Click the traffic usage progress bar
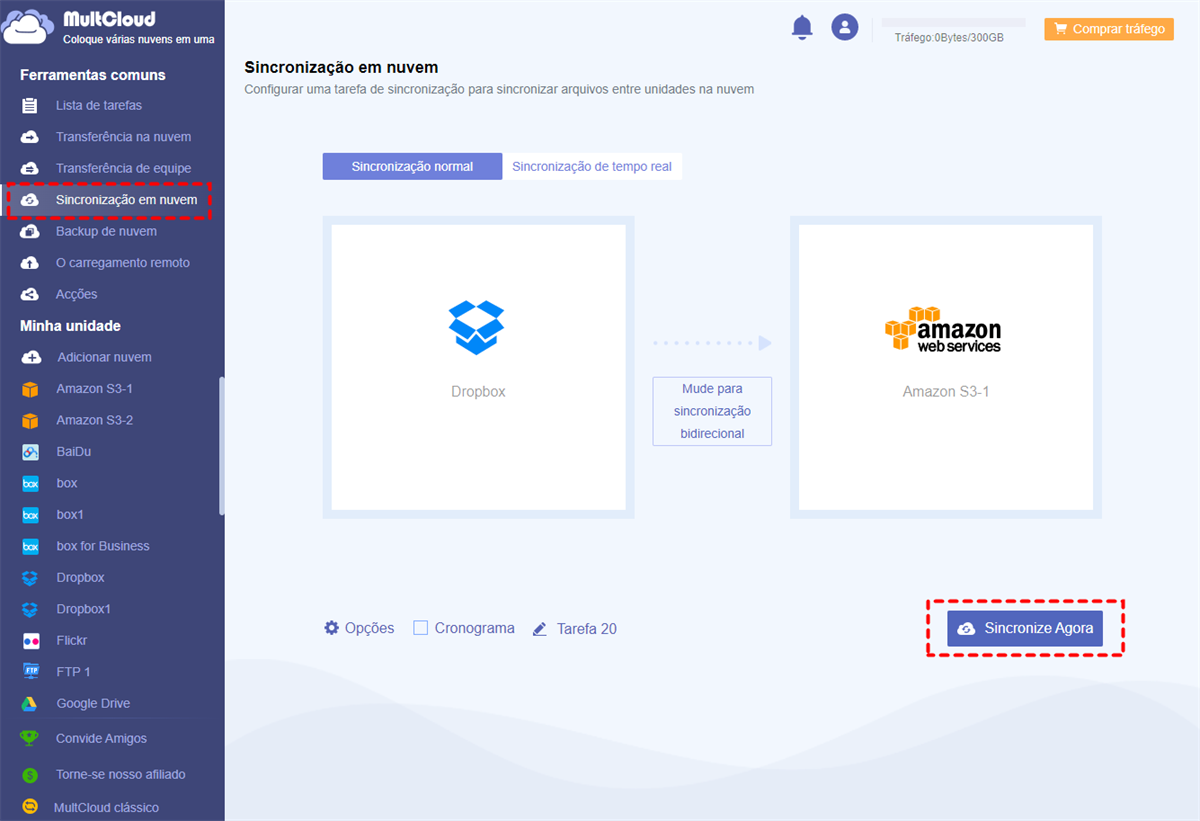Viewport: 1200px width, 821px height. (x=953, y=22)
